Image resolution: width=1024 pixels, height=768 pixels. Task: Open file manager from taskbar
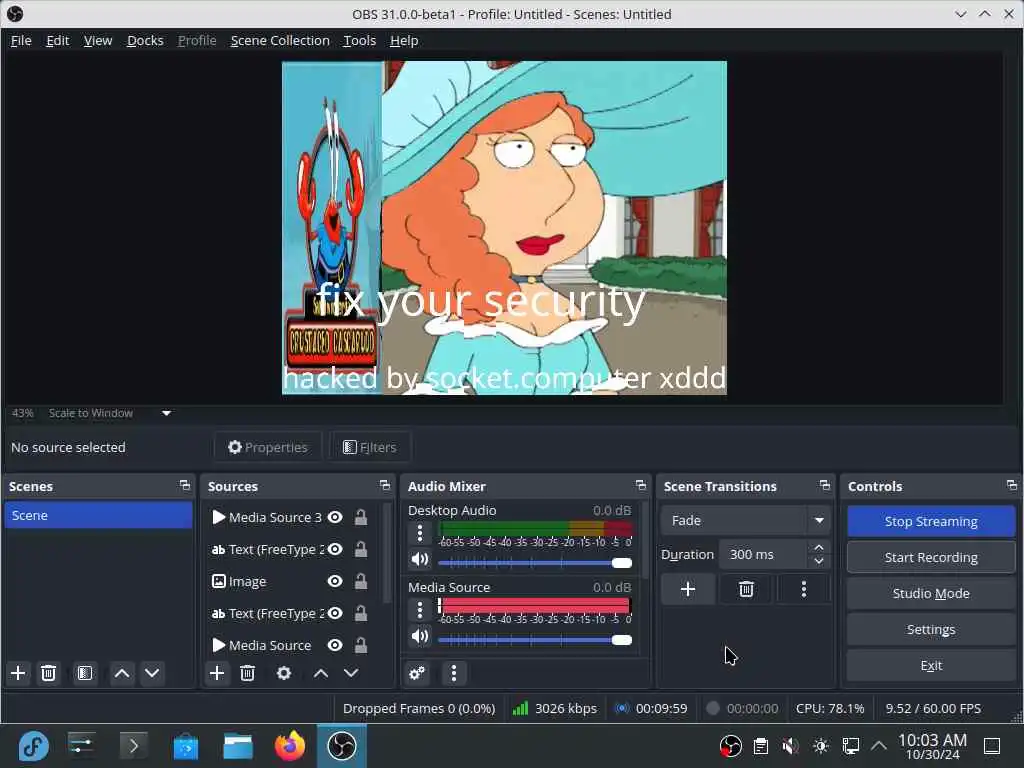click(x=238, y=746)
